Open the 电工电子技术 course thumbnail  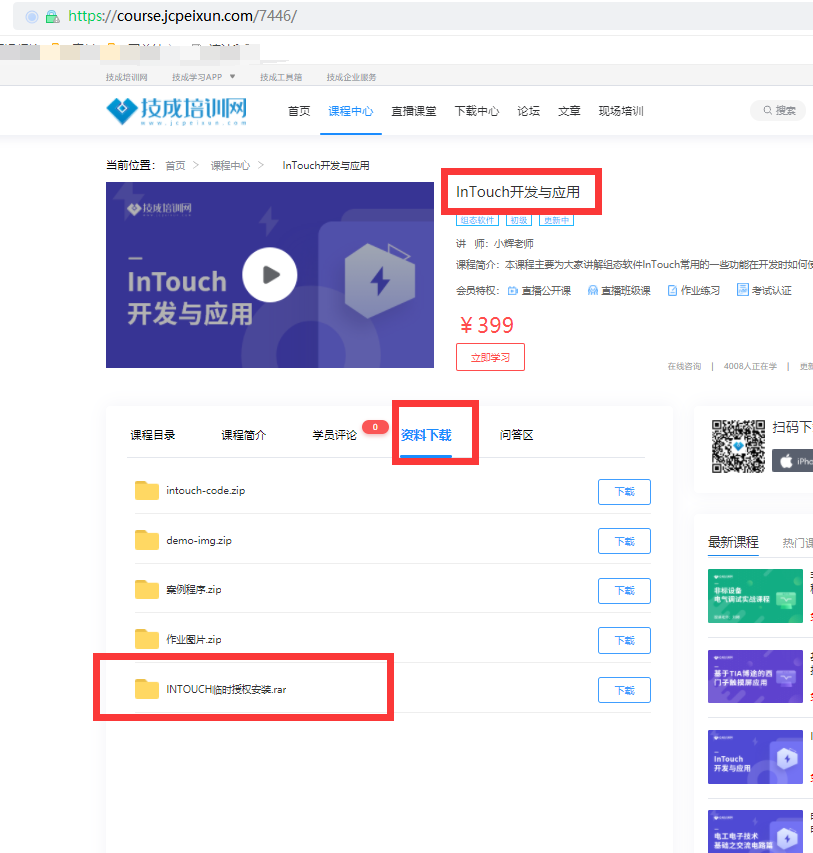[755, 831]
